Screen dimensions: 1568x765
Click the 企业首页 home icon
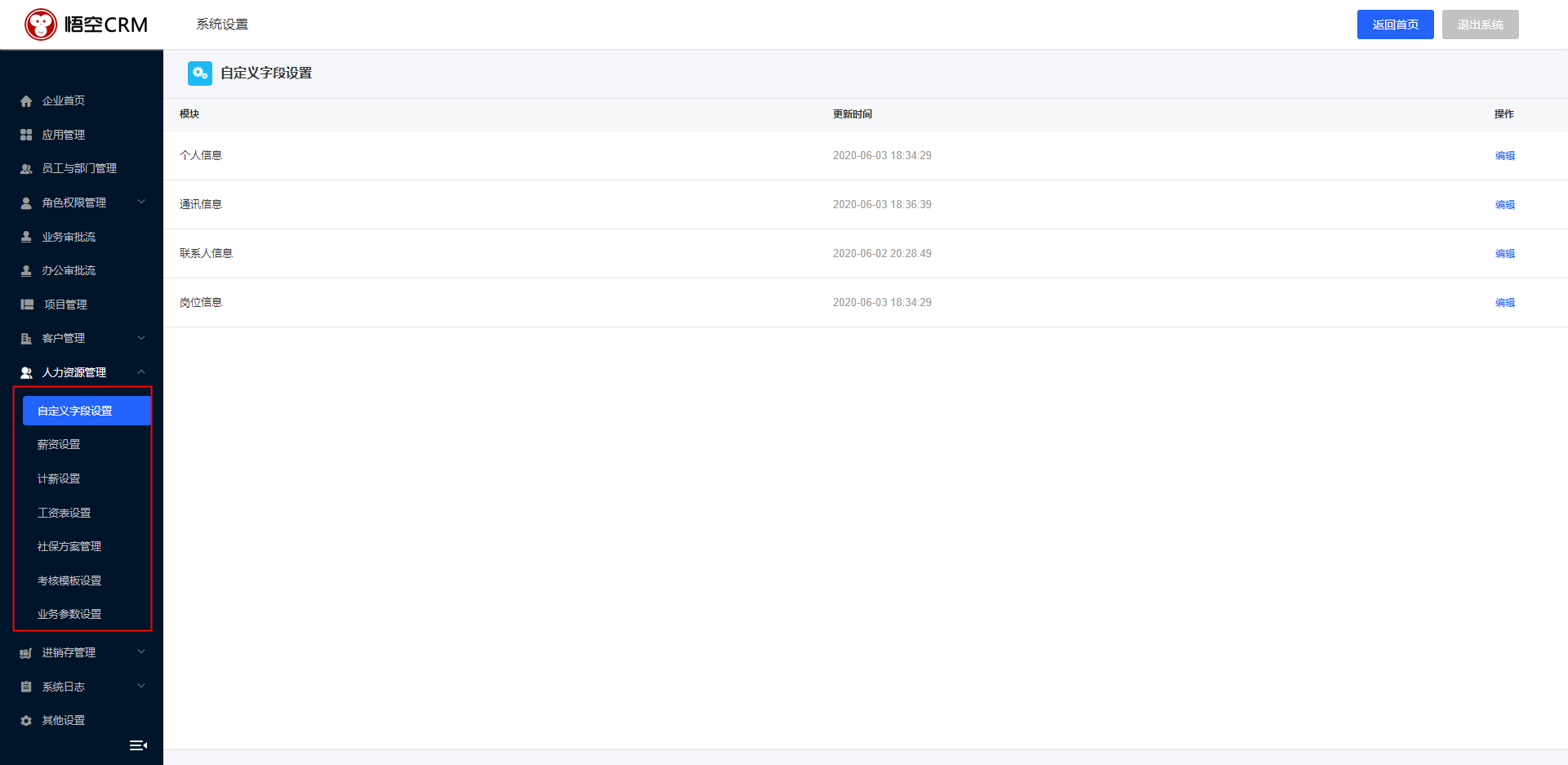coord(26,101)
